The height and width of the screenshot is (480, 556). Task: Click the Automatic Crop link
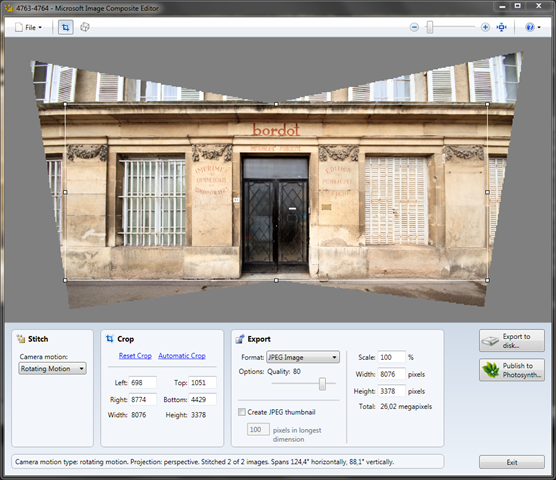[182, 356]
